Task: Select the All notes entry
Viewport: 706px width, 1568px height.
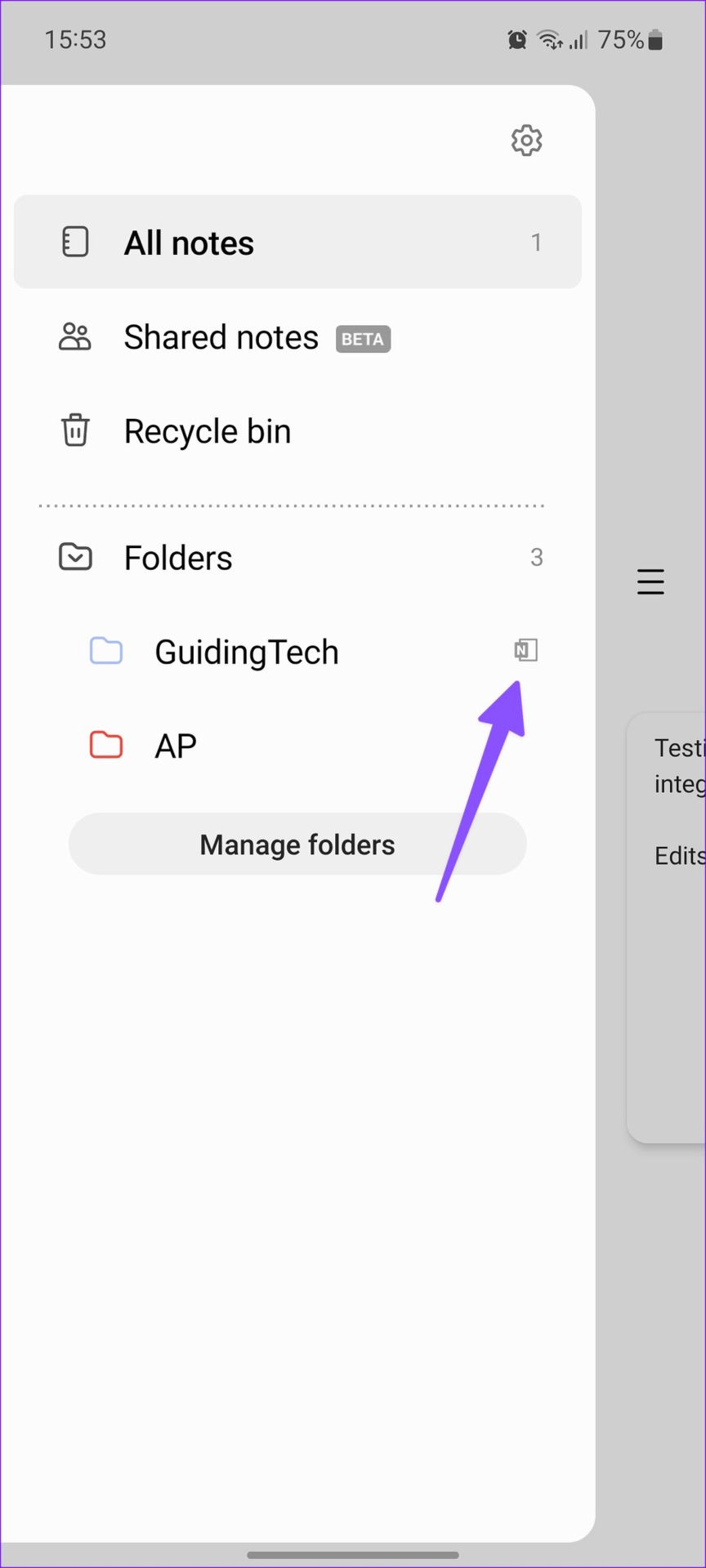Action: [297, 242]
